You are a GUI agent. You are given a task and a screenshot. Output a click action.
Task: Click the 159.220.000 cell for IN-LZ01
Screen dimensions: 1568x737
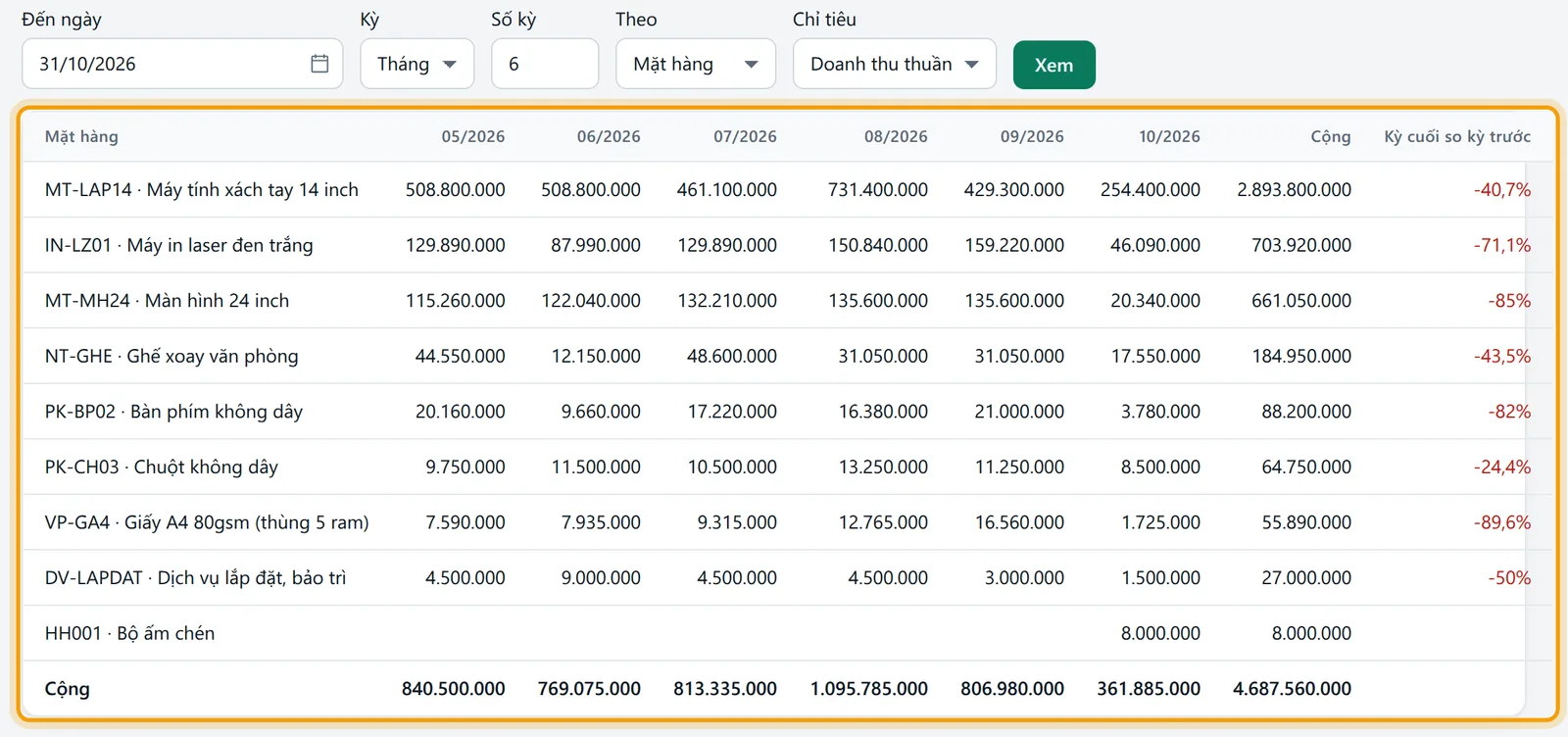(1014, 245)
